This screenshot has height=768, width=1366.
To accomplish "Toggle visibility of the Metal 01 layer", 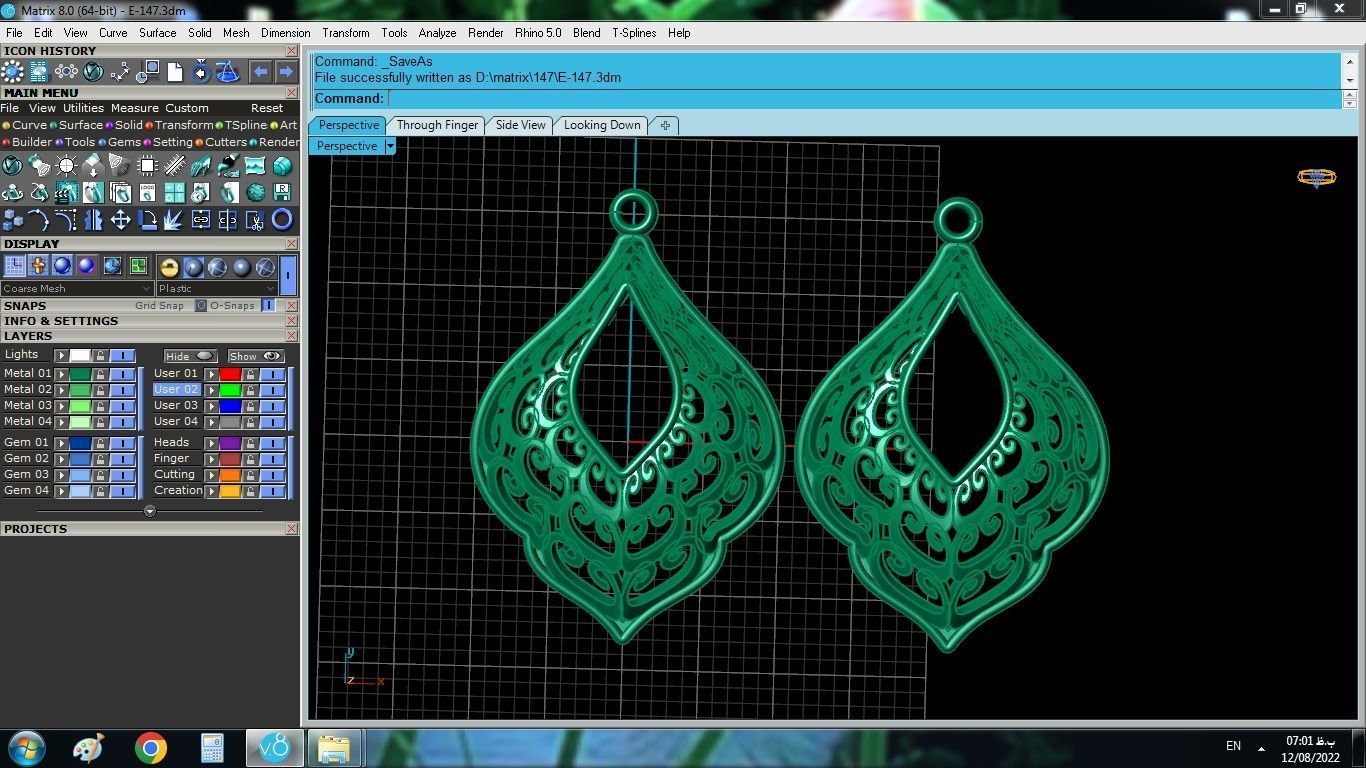I will tap(122, 373).
